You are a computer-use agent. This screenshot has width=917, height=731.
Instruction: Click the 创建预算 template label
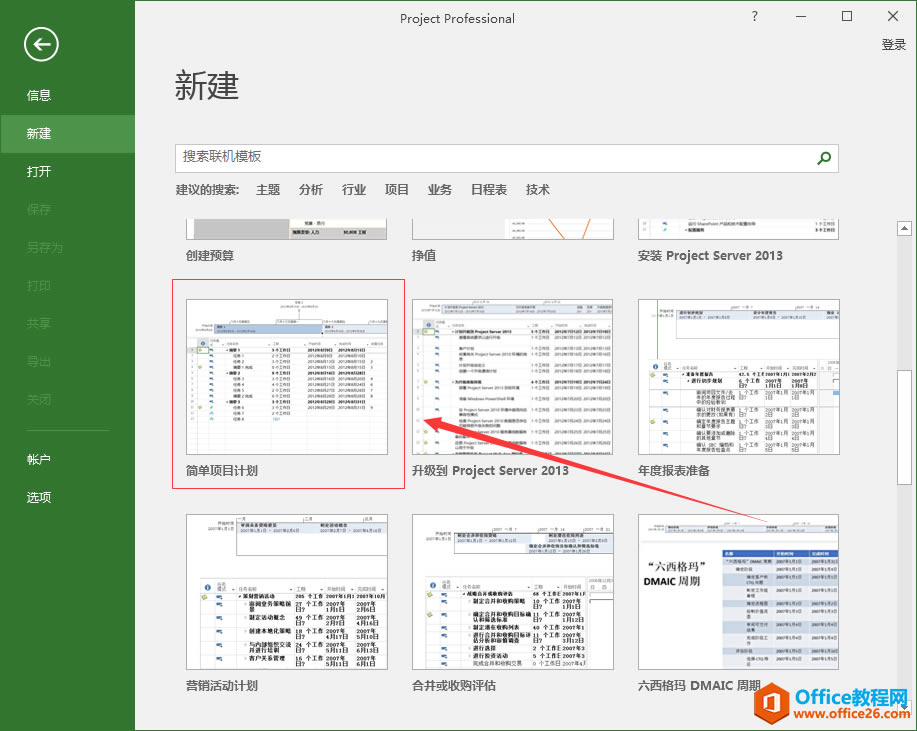pos(210,256)
